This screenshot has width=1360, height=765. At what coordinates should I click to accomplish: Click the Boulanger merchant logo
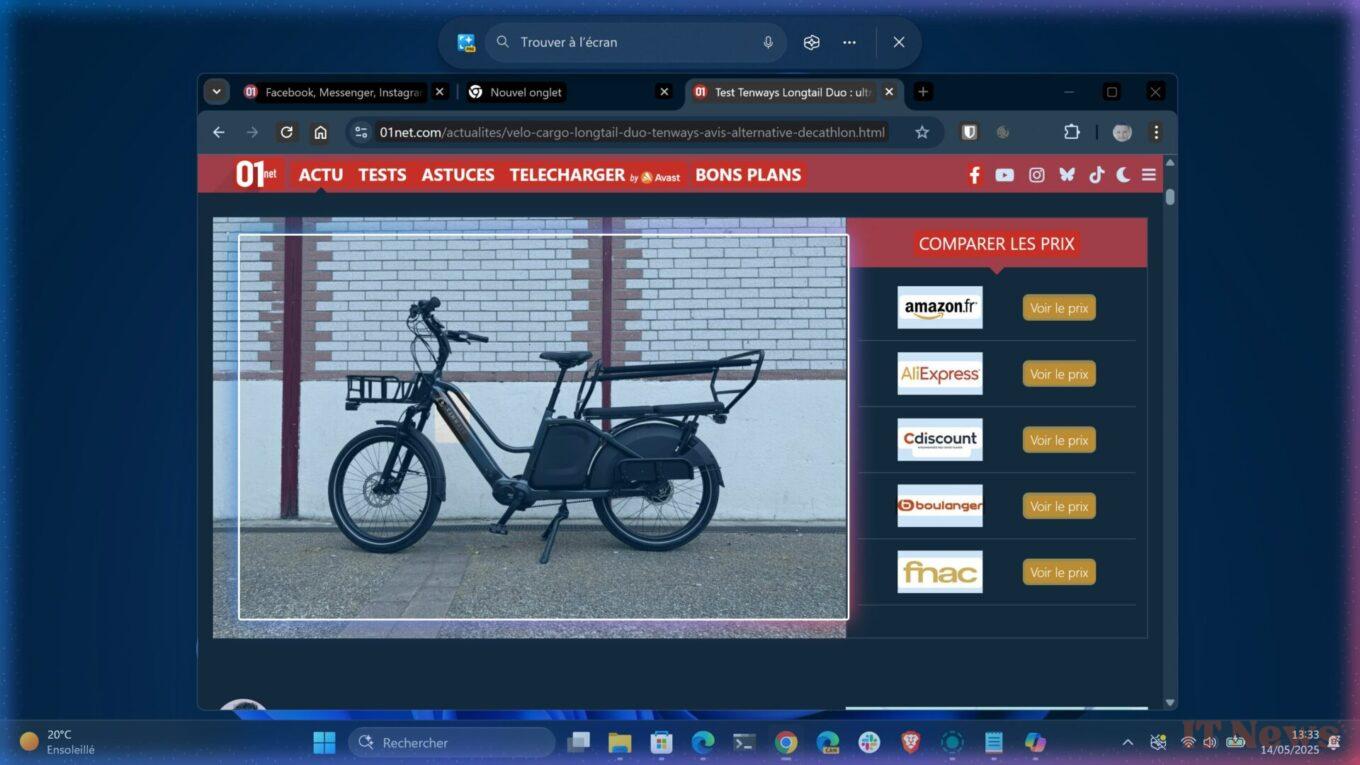coord(940,506)
